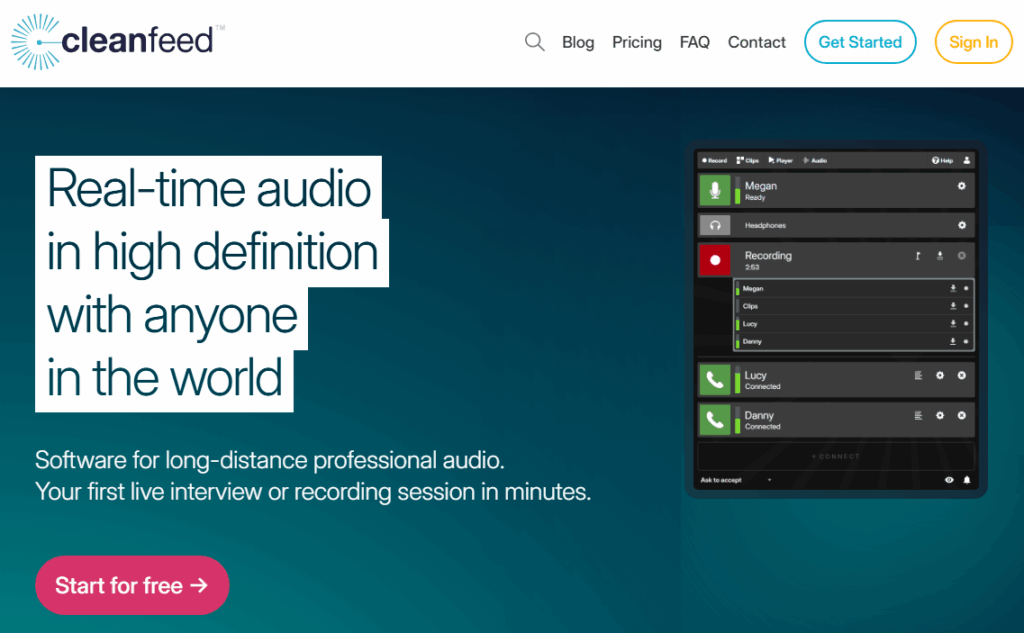Toggle the eye visibility icon
Viewport: 1024px width, 633px height.
click(949, 480)
